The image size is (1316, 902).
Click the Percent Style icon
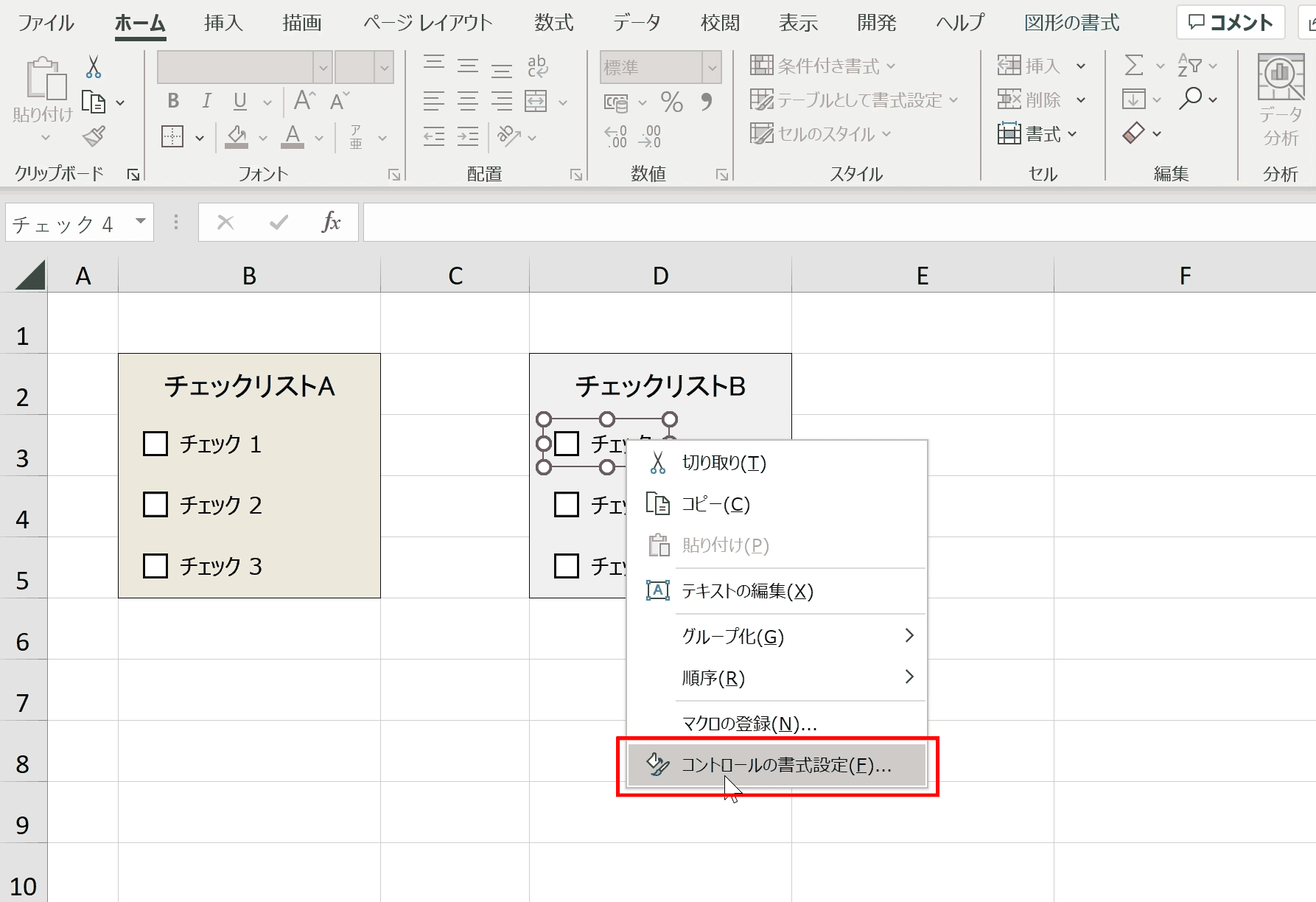(672, 101)
